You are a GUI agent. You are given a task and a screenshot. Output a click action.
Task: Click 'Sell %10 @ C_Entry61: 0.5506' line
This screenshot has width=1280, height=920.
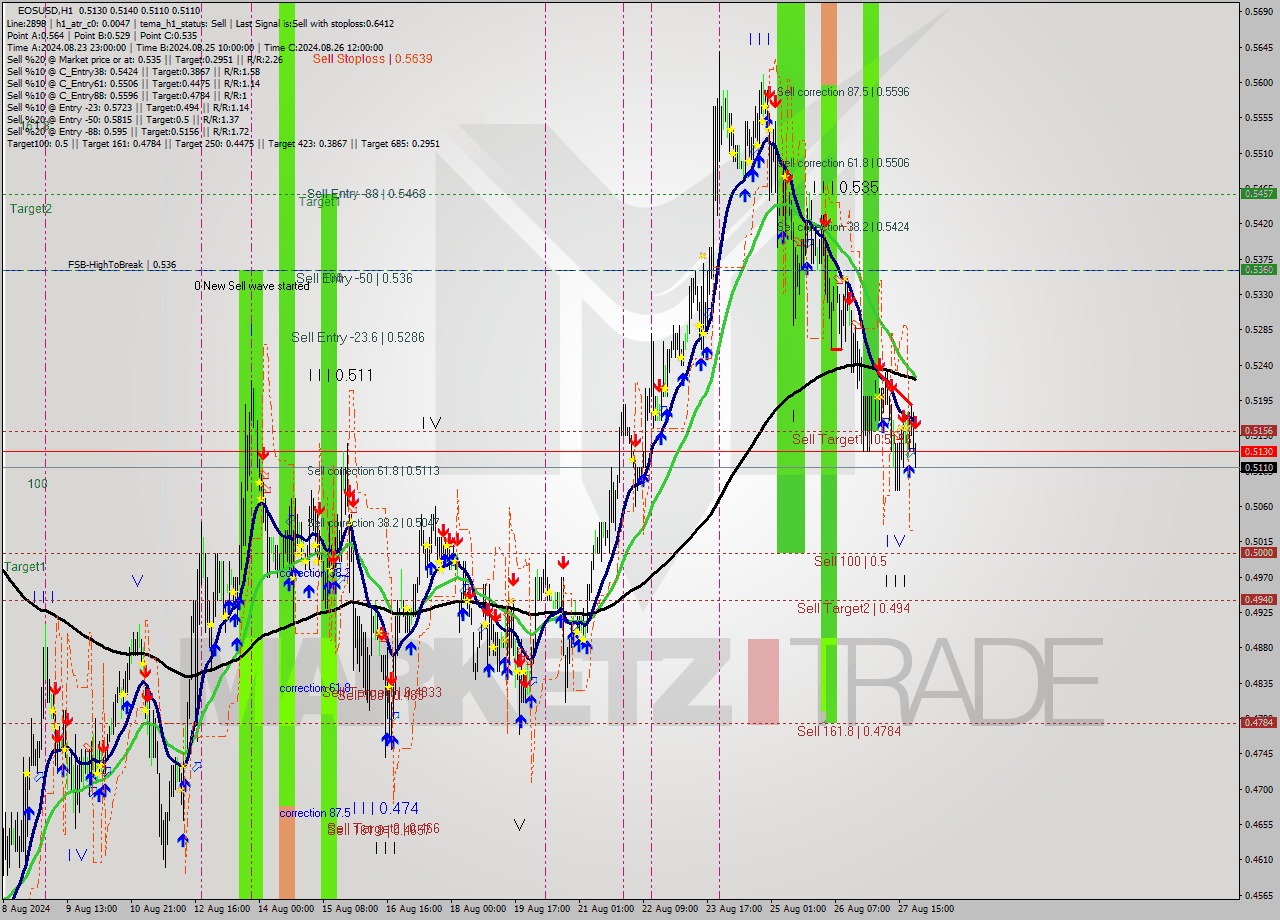coord(133,83)
